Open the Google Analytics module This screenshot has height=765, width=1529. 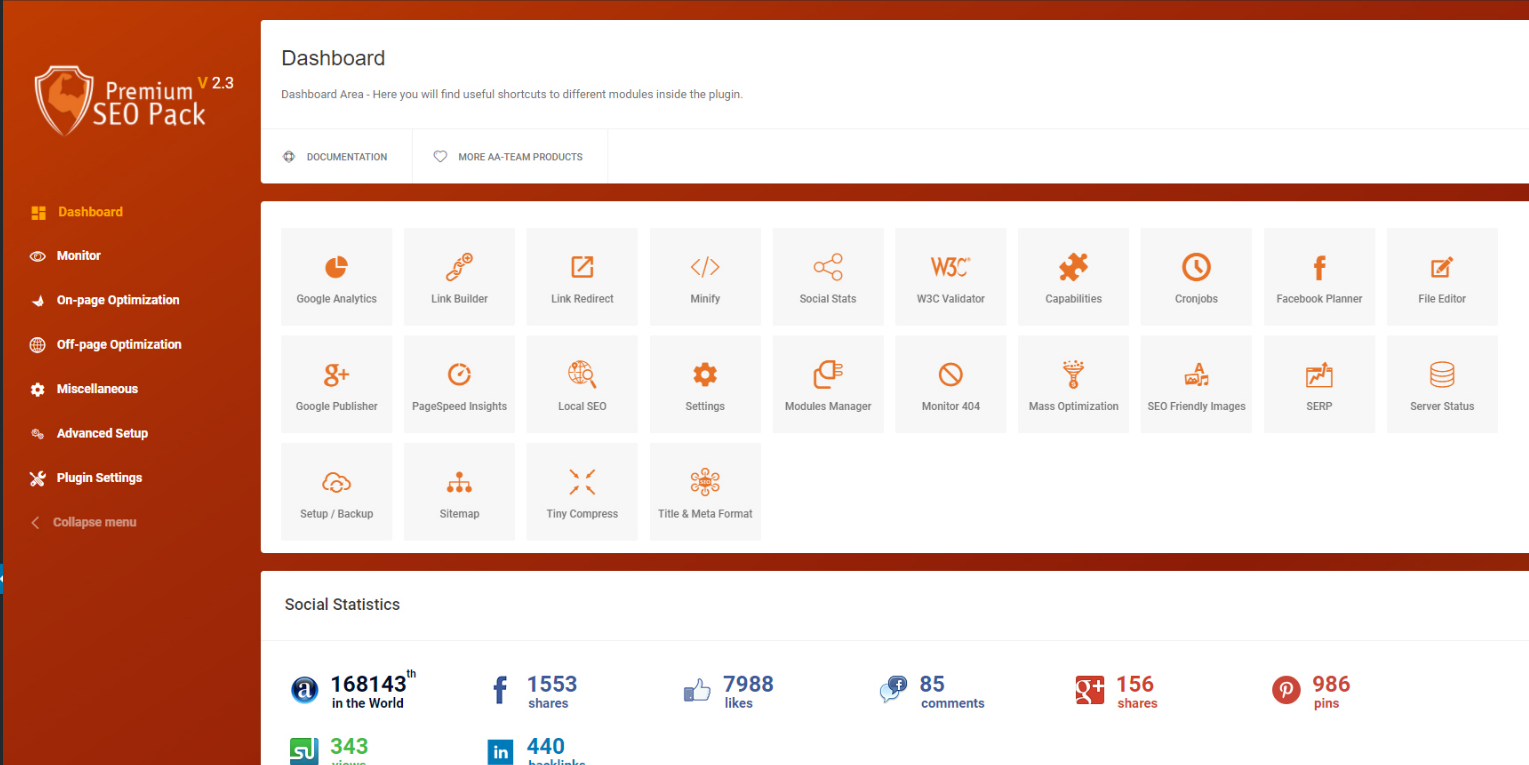[336, 277]
